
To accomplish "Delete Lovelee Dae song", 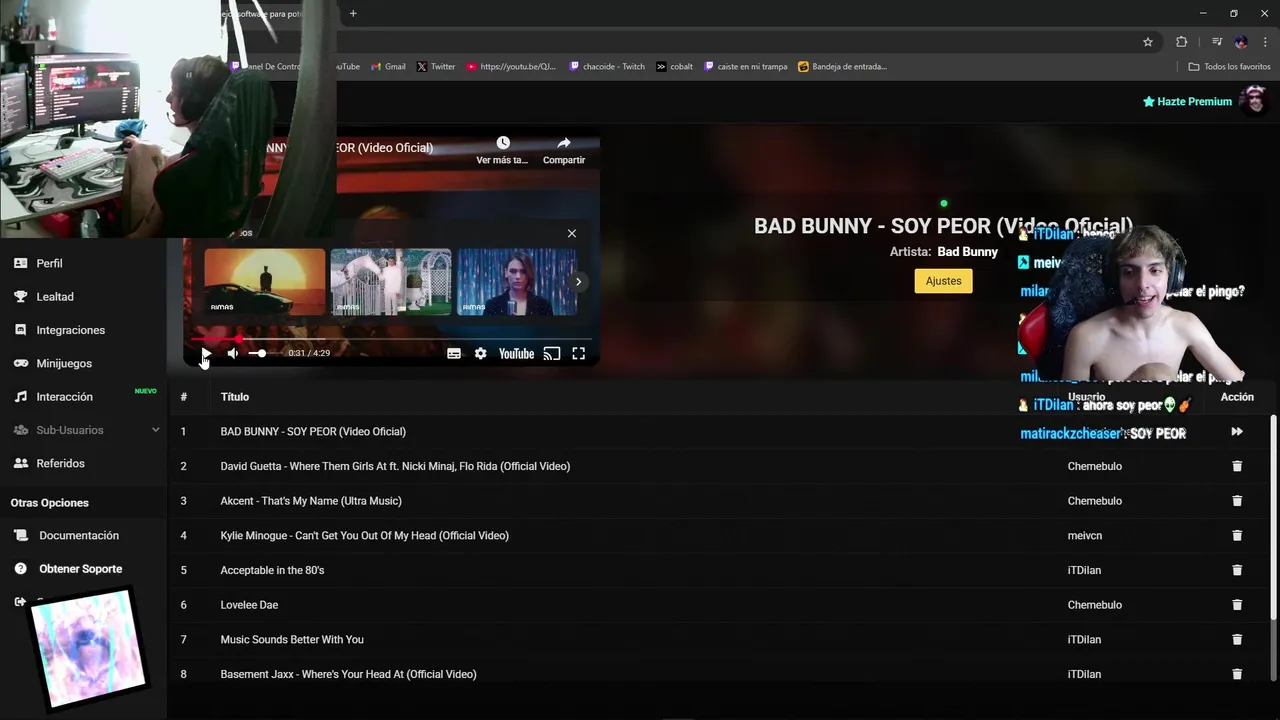I will [1237, 605].
